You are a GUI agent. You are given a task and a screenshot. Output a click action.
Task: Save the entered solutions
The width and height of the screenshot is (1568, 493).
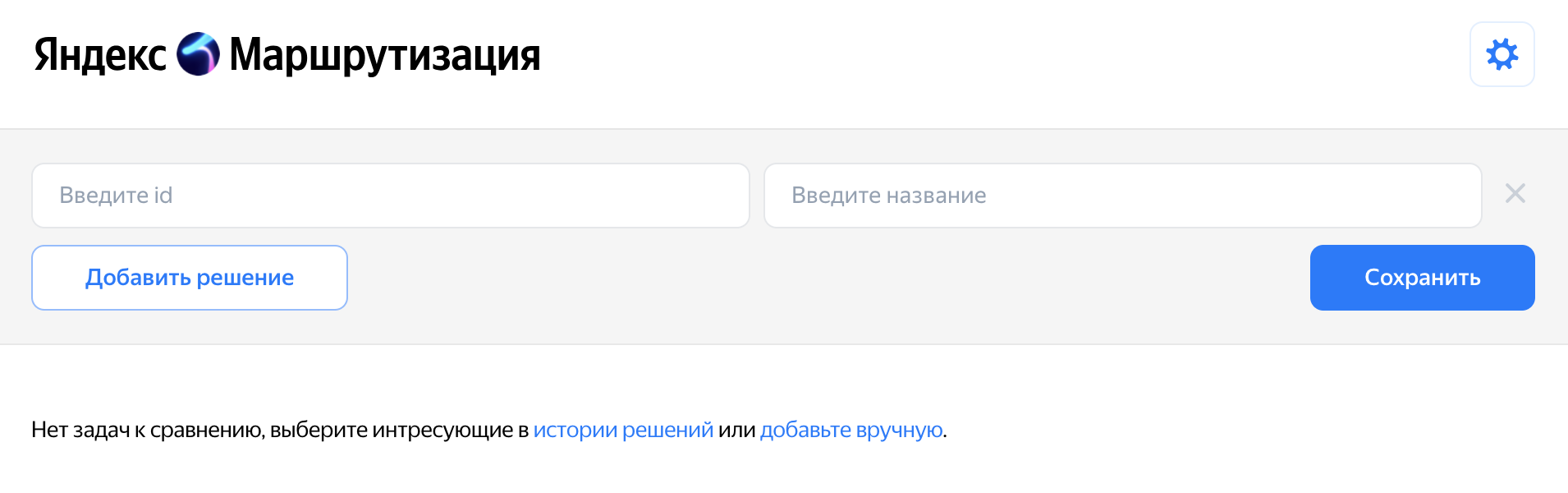[1422, 278]
